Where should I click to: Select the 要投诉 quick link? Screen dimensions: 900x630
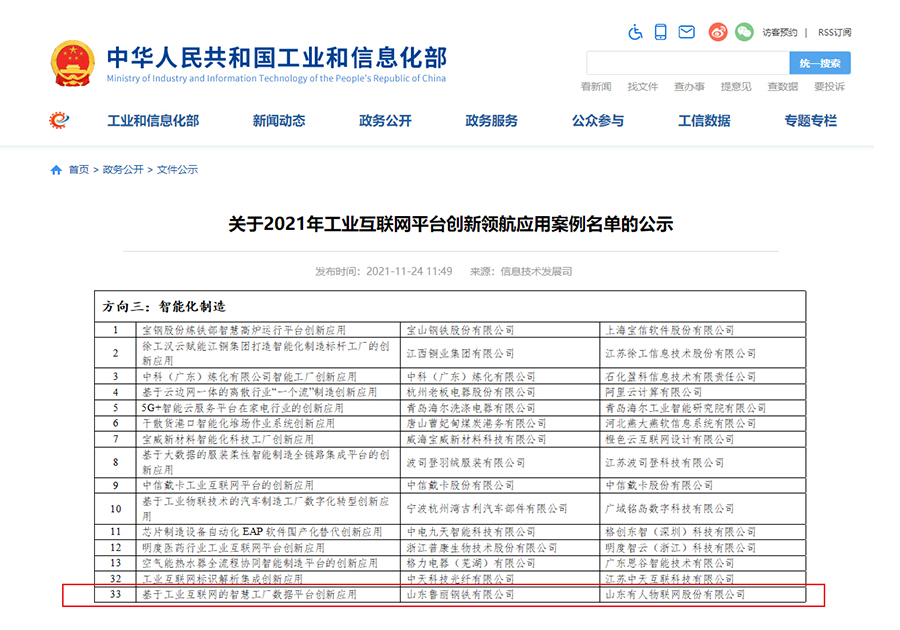coord(829,87)
